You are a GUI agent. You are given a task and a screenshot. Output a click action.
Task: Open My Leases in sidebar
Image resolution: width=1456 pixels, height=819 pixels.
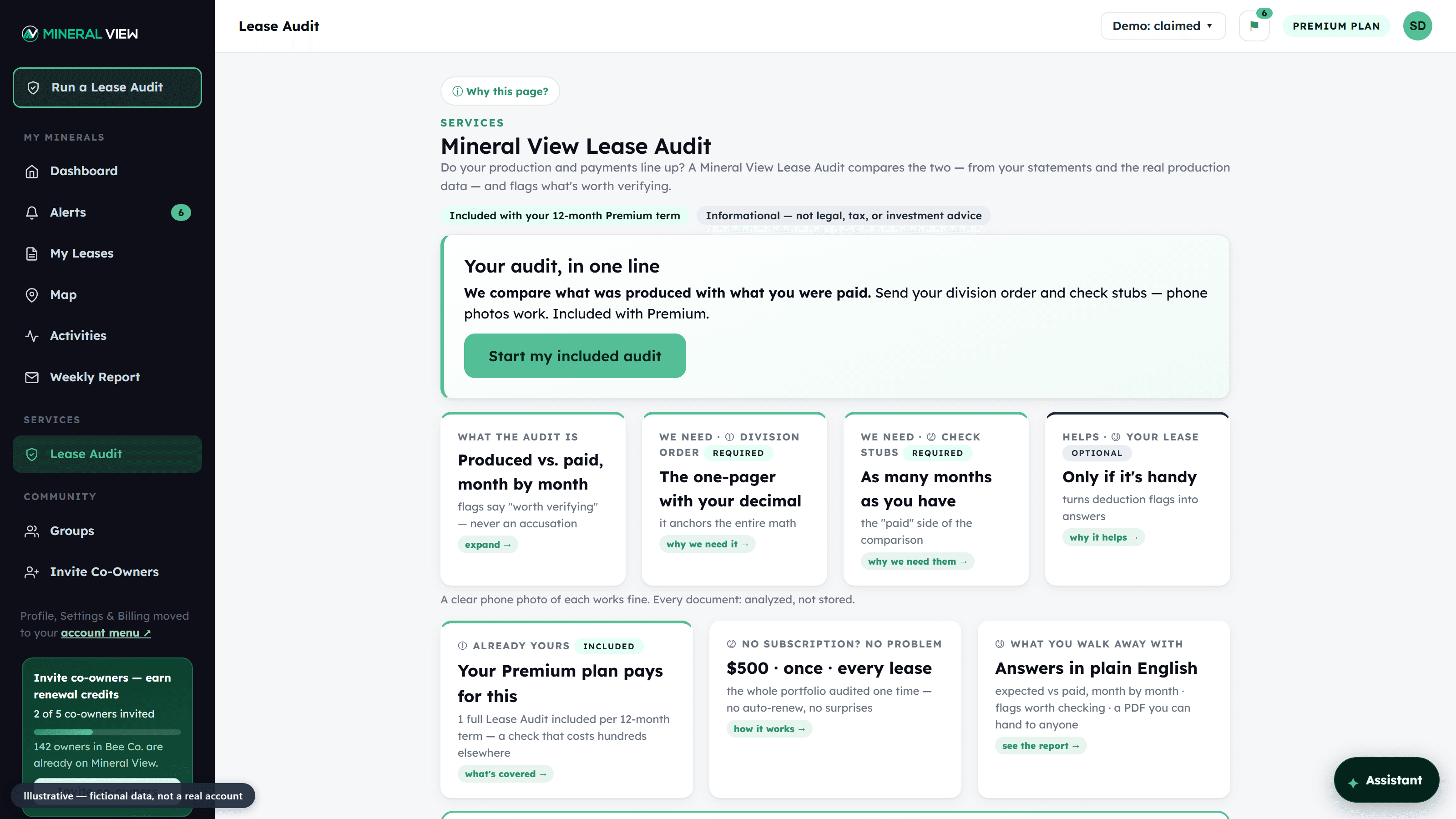click(107, 254)
